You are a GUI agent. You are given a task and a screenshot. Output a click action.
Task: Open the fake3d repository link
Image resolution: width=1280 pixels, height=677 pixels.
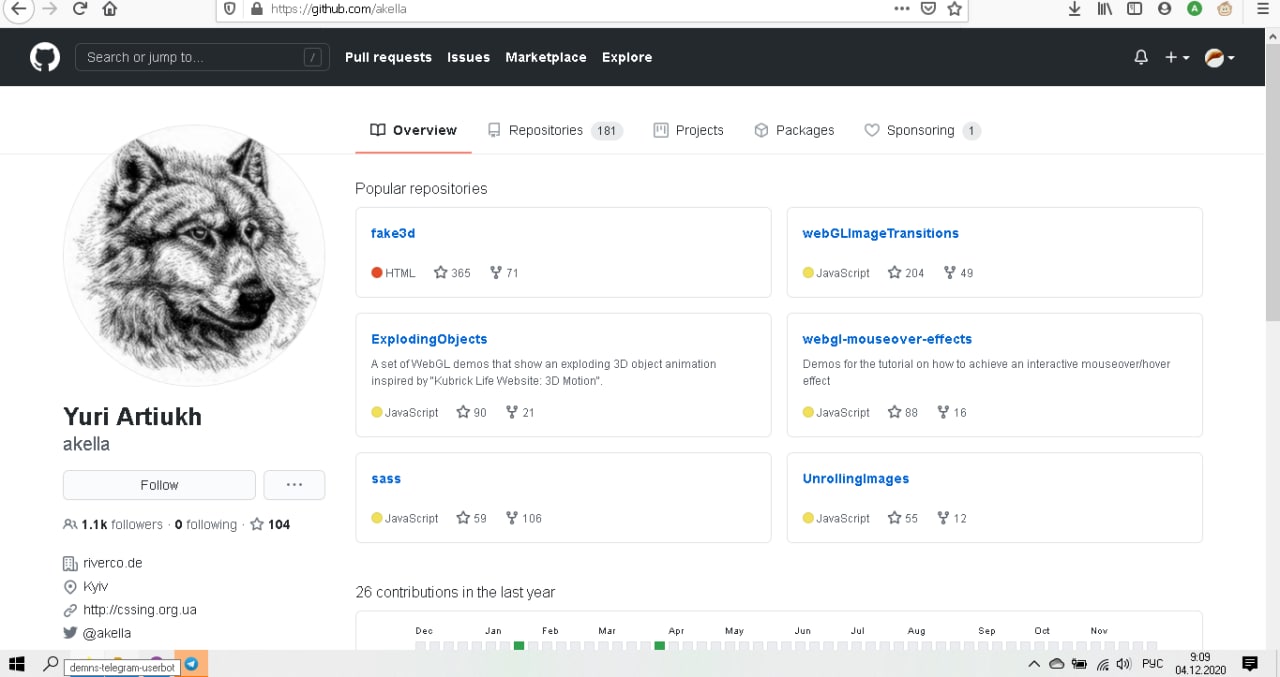[393, 233]
